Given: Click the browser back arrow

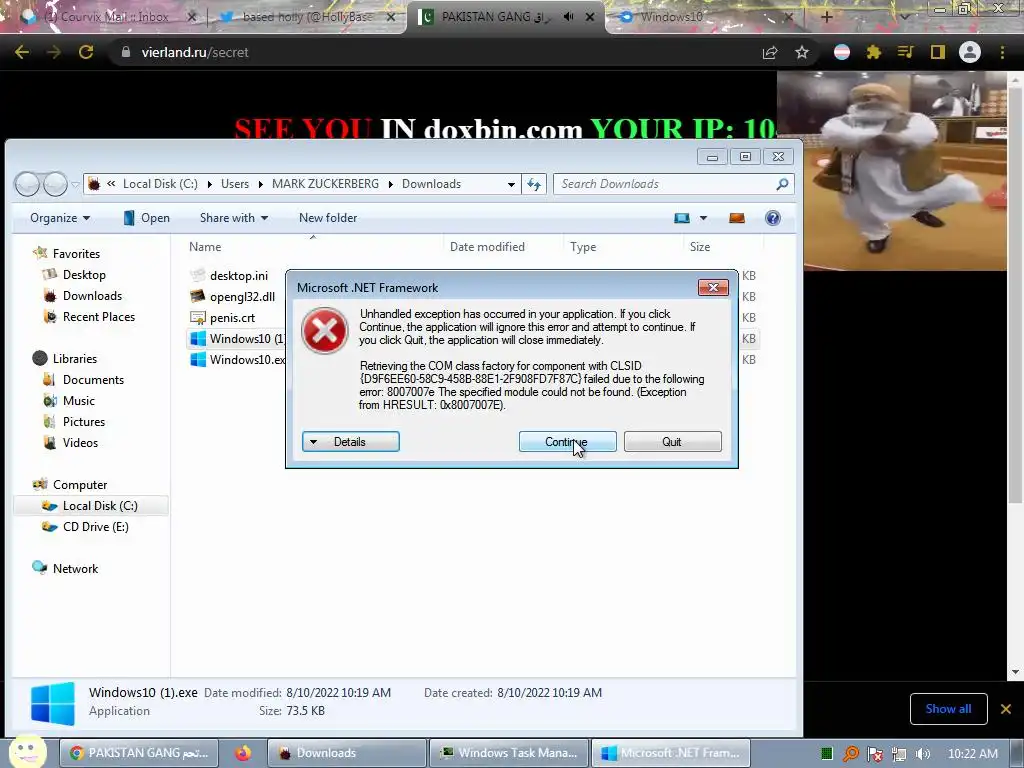Looking at the screenshot, I should pos(22,52).
